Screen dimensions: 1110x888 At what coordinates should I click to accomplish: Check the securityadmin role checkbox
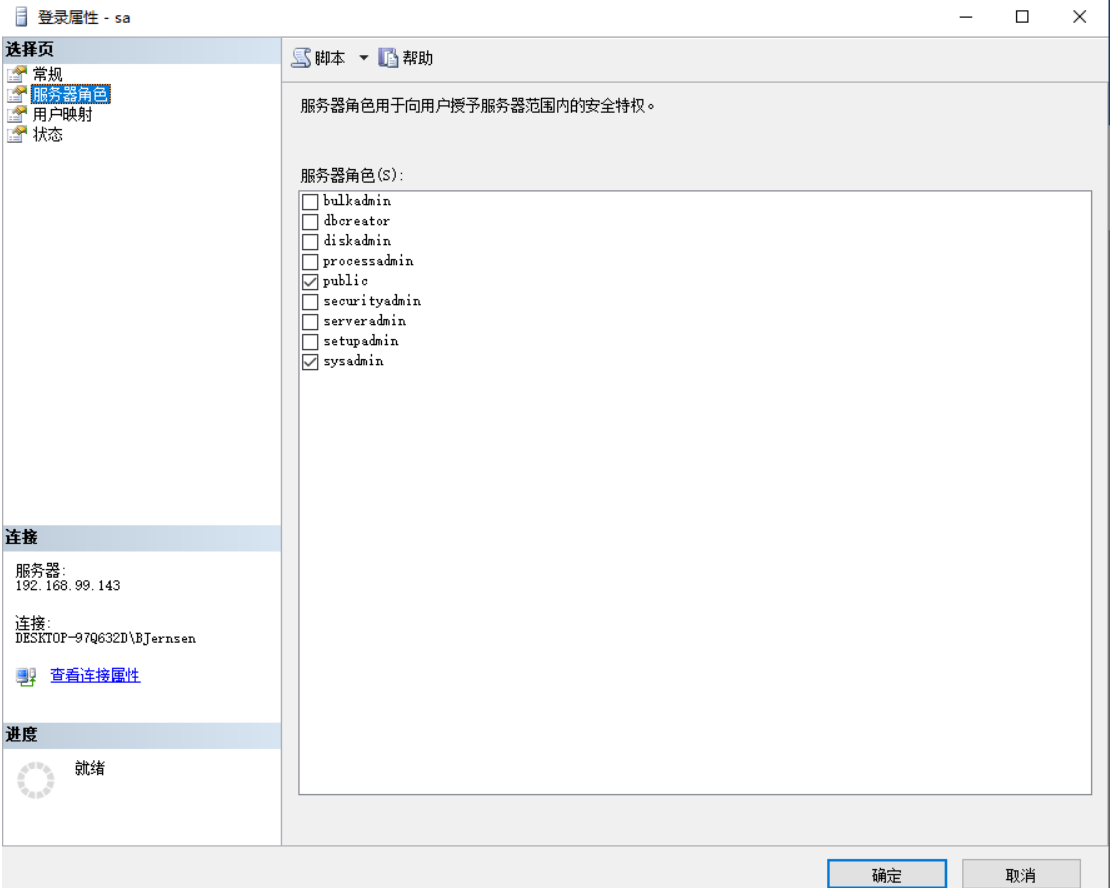(310, 302)
